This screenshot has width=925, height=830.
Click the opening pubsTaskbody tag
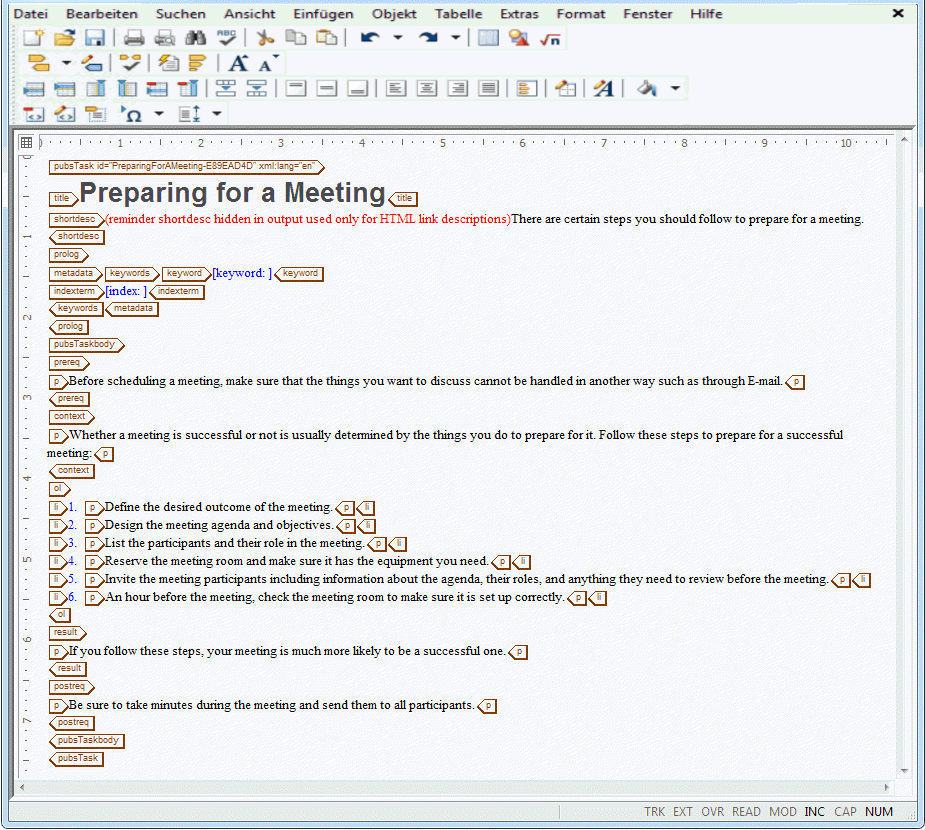[x=86, y=345]
